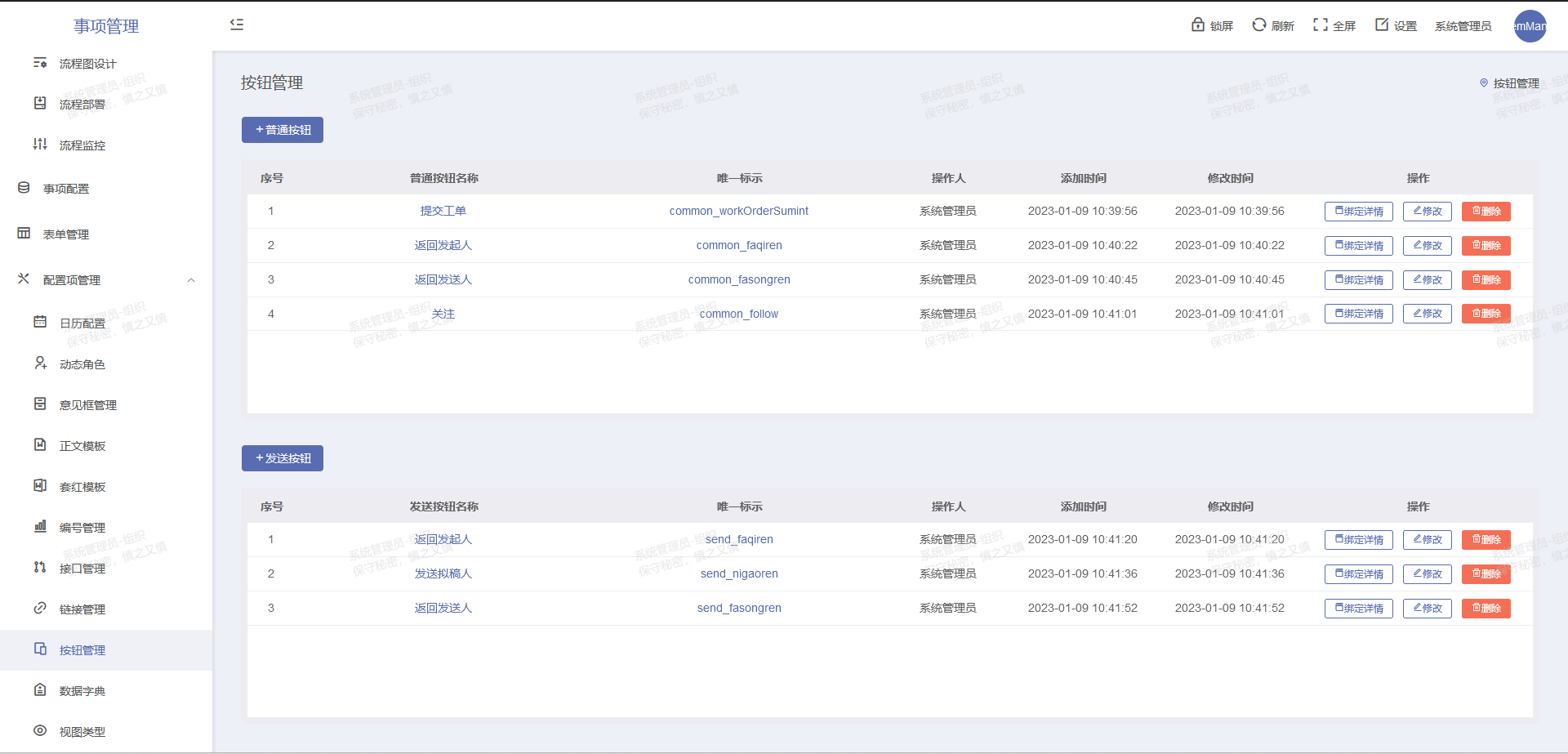Delete the common_follow button row
Screen dimensions: 1568x754
(1486, 314)
